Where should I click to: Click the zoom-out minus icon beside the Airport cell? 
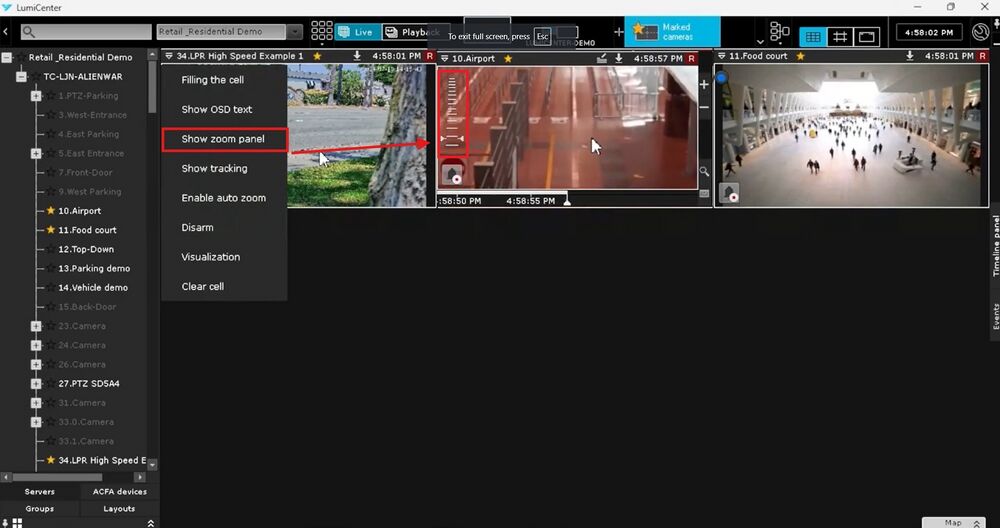(704, 106)
